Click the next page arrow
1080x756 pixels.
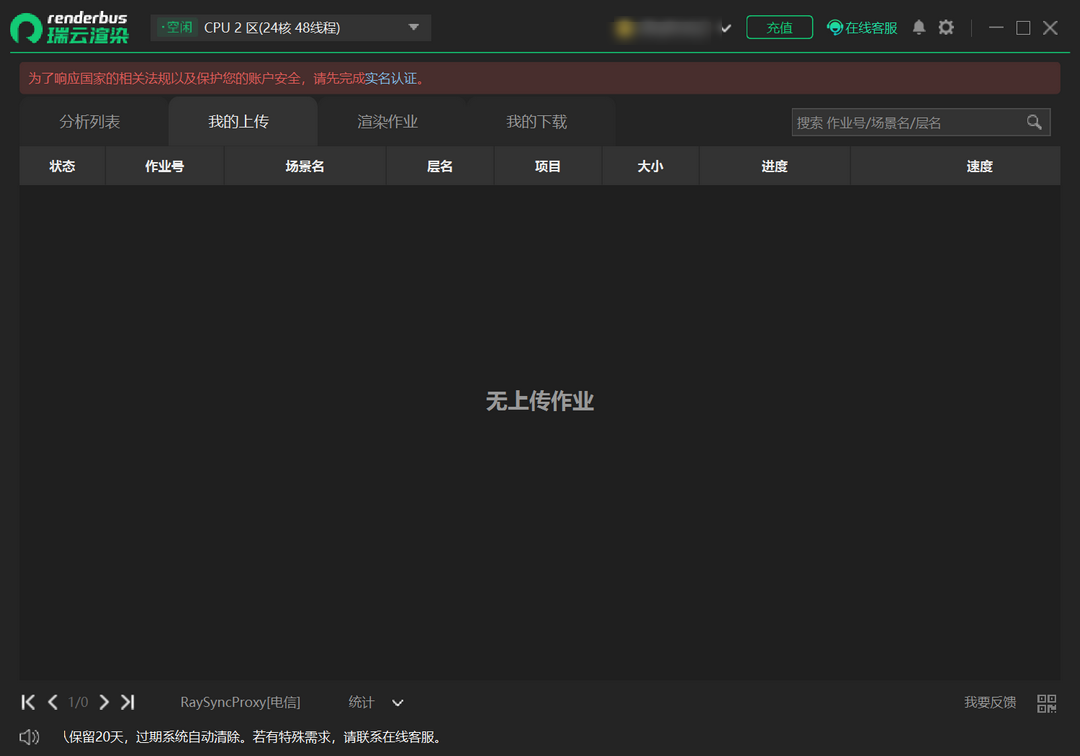click(x=104, y=702)
